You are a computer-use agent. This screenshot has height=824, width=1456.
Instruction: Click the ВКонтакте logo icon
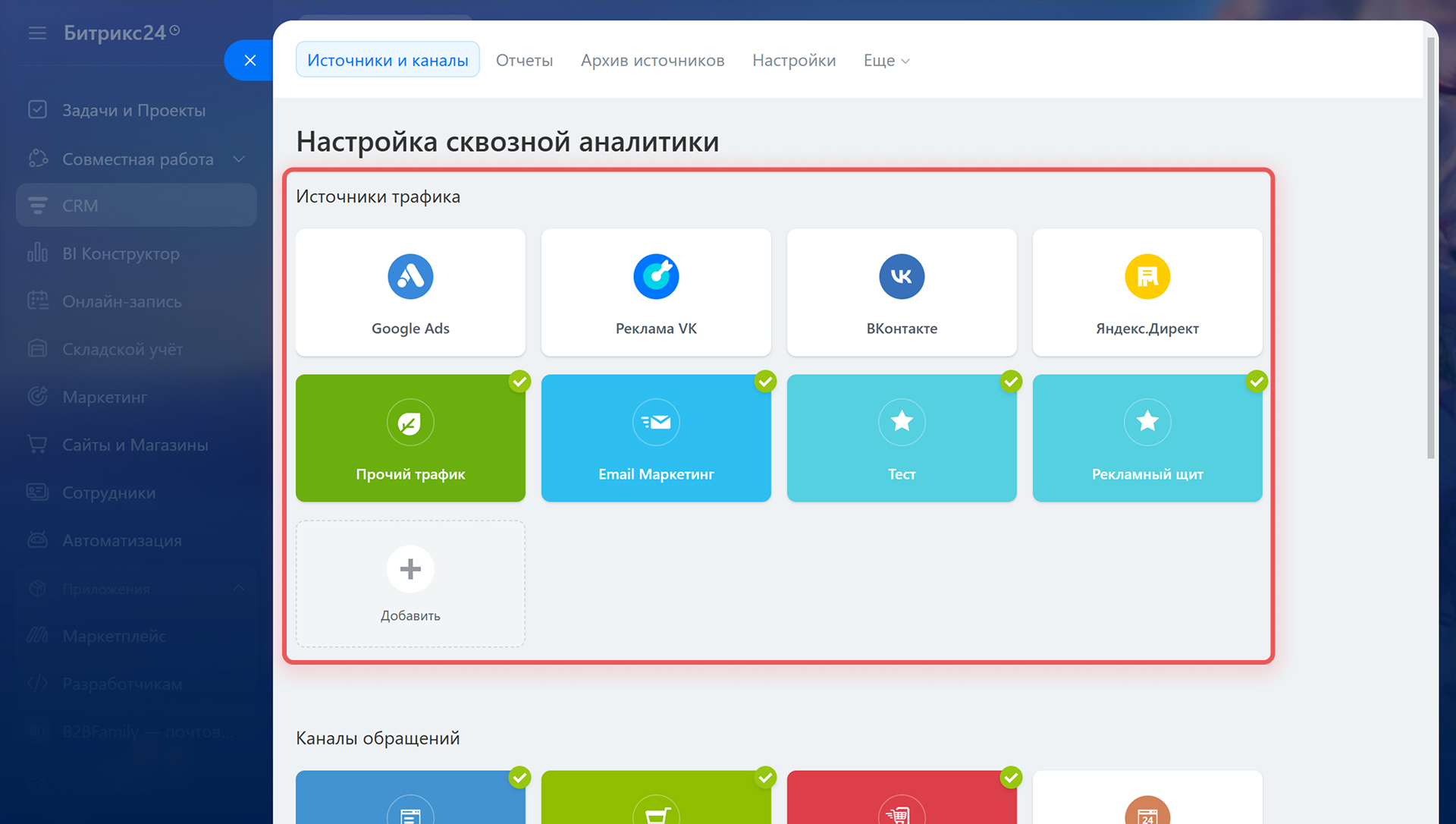(902, 276)
